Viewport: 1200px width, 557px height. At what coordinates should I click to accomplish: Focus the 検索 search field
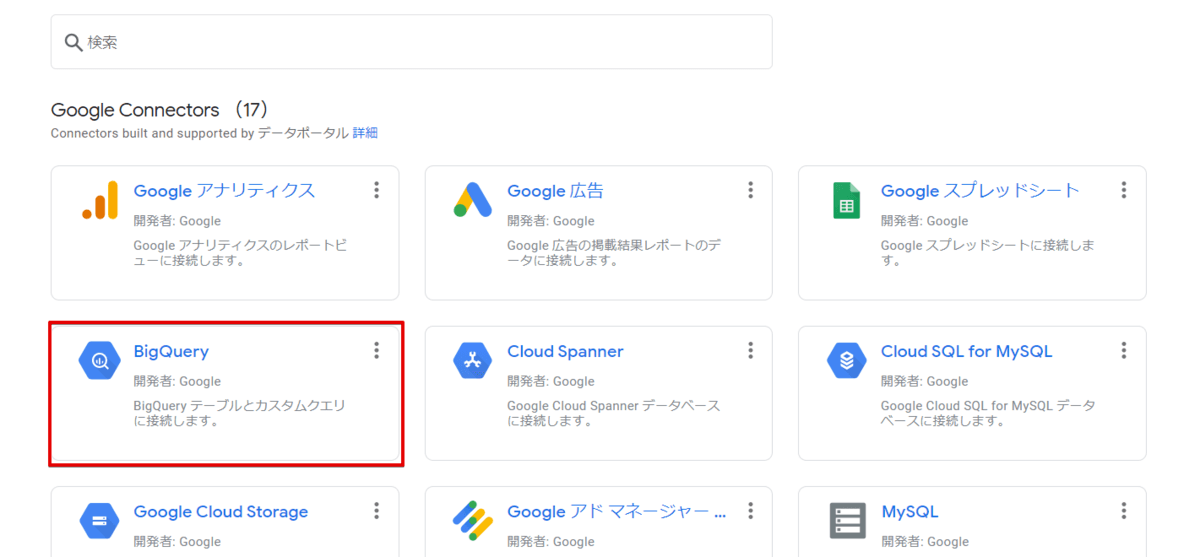pos(420,42)
